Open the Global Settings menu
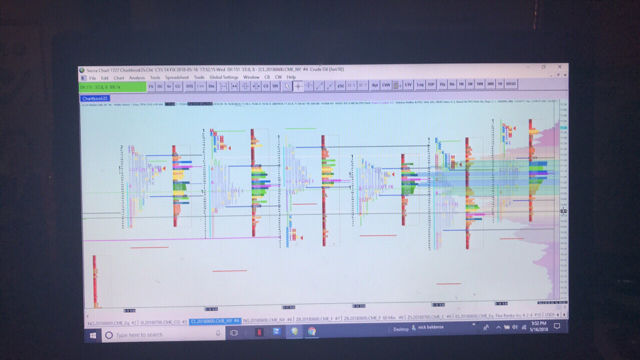Viewport: 640px width, 360px height. pyautogui.click(x=224, y=77)
